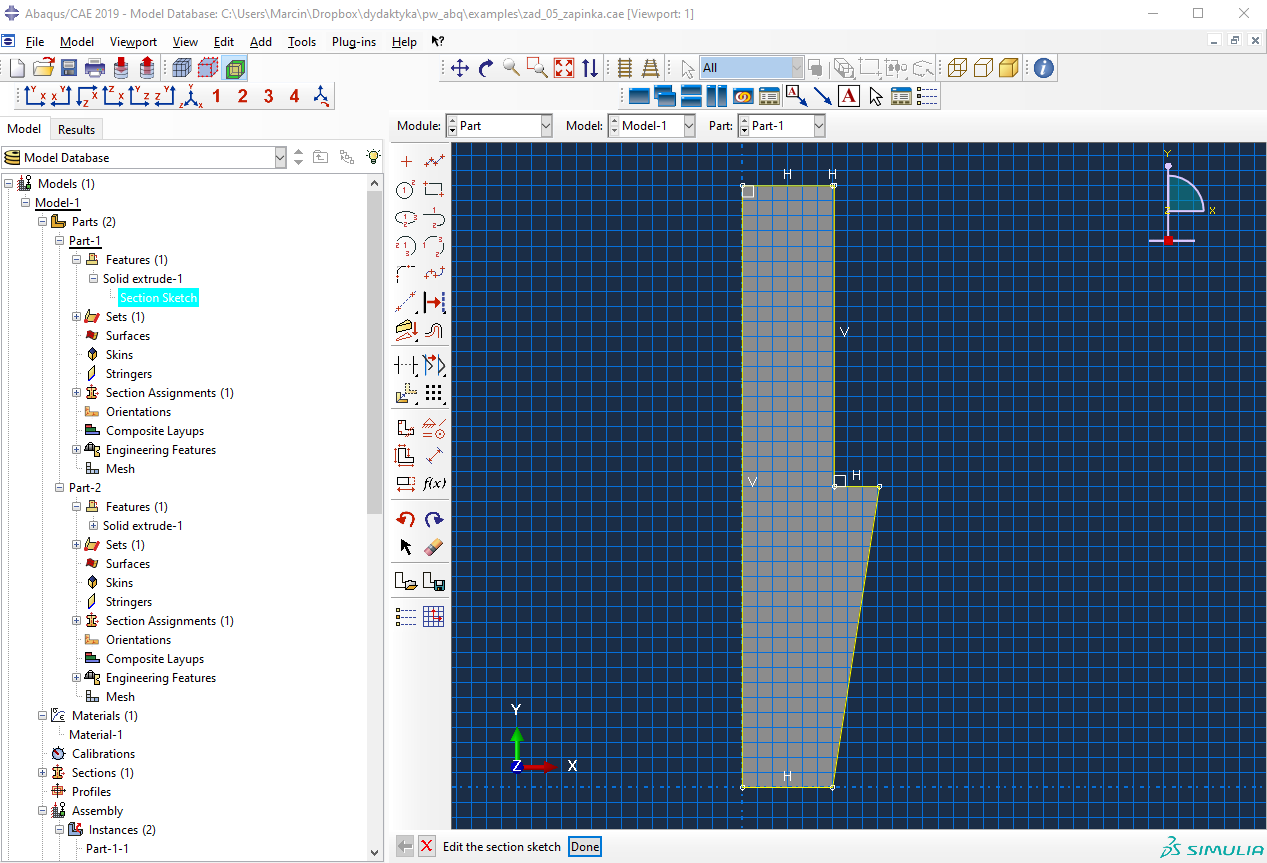Toggle wireframe render style

coord(957,68)
